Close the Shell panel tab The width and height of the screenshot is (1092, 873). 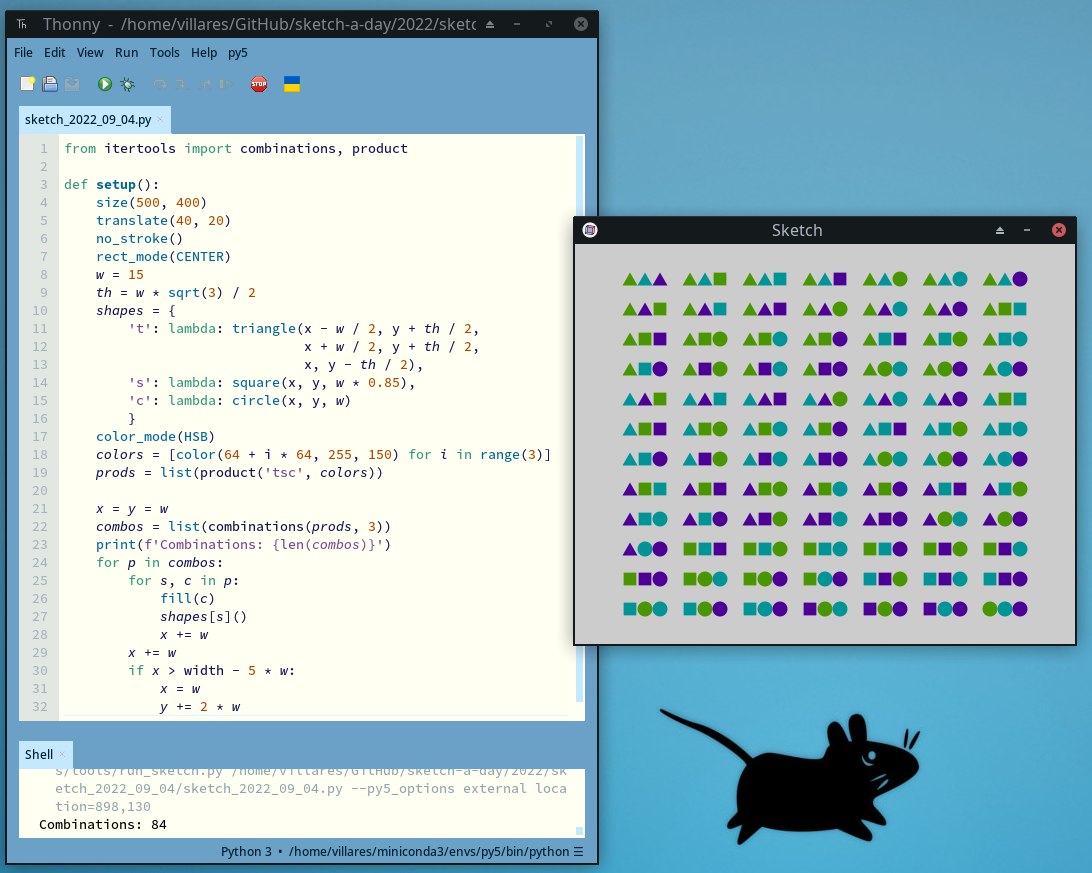click(62, 755)
